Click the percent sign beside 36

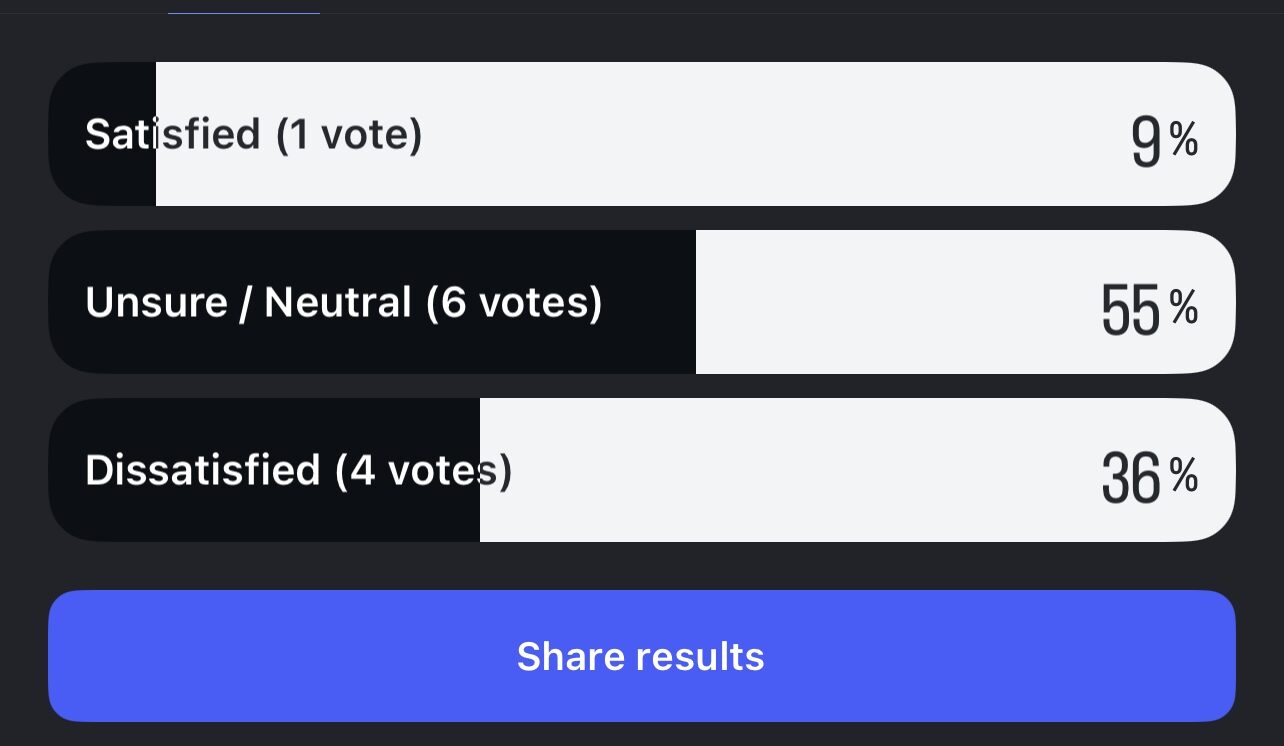pos(1184,476)
